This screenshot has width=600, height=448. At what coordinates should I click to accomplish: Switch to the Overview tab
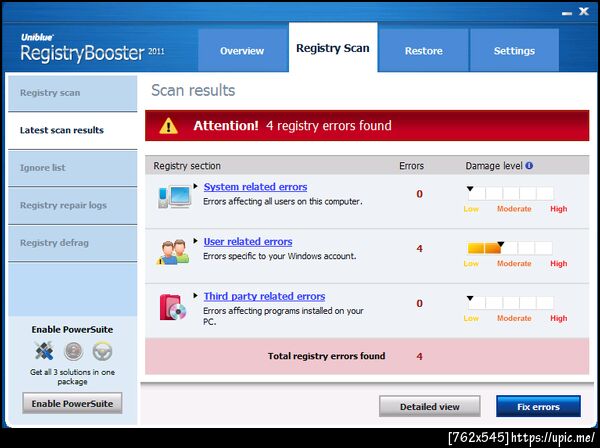click(x=243, y=51)
